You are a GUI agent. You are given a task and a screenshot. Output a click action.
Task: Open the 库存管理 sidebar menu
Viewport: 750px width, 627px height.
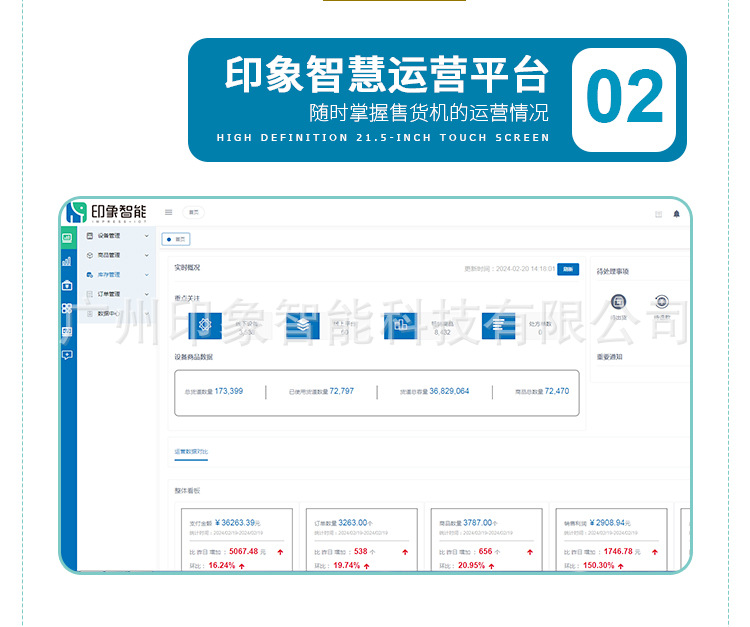tap(117, 275)
